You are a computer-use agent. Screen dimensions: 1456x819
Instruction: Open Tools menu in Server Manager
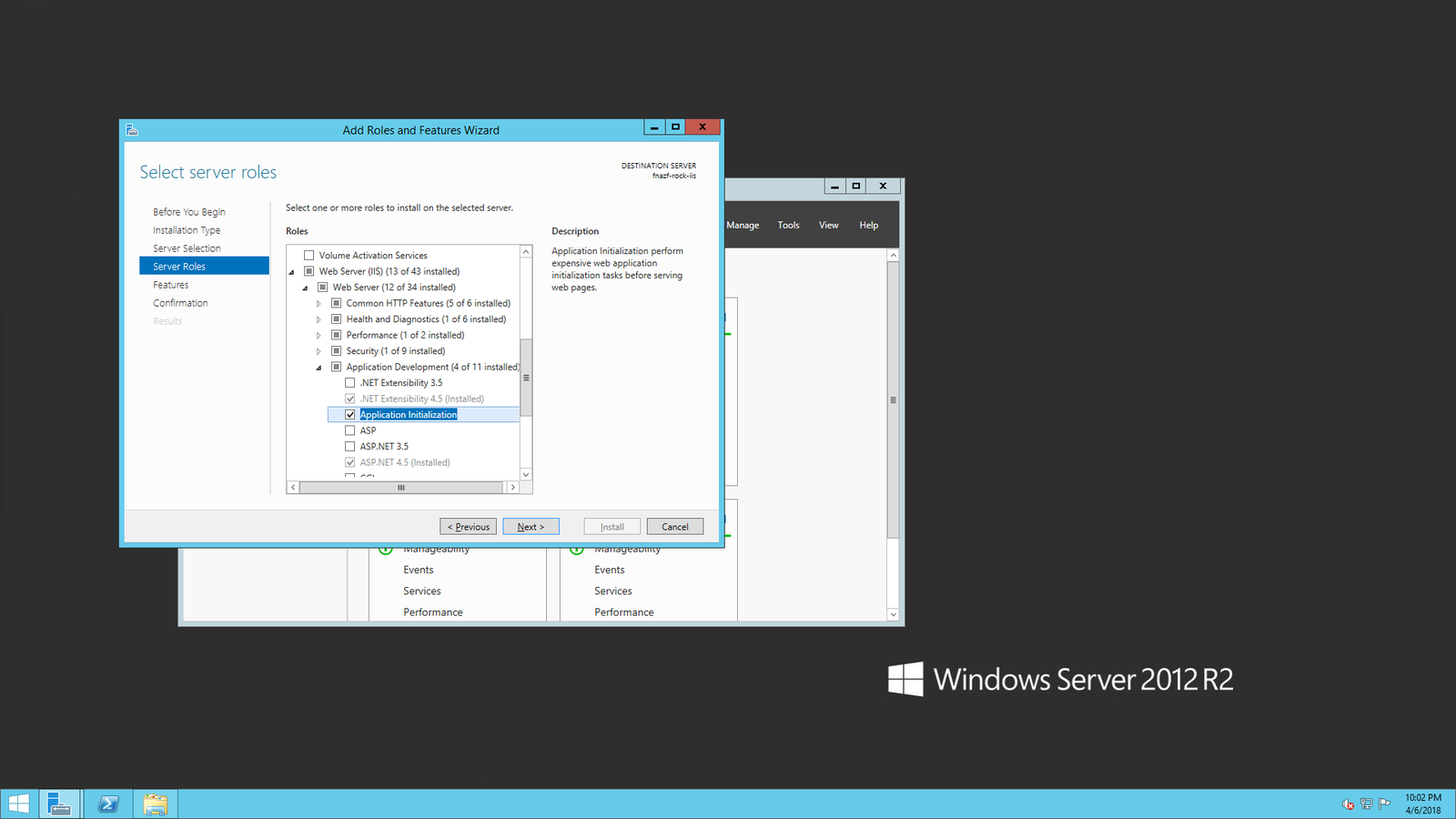788,225
